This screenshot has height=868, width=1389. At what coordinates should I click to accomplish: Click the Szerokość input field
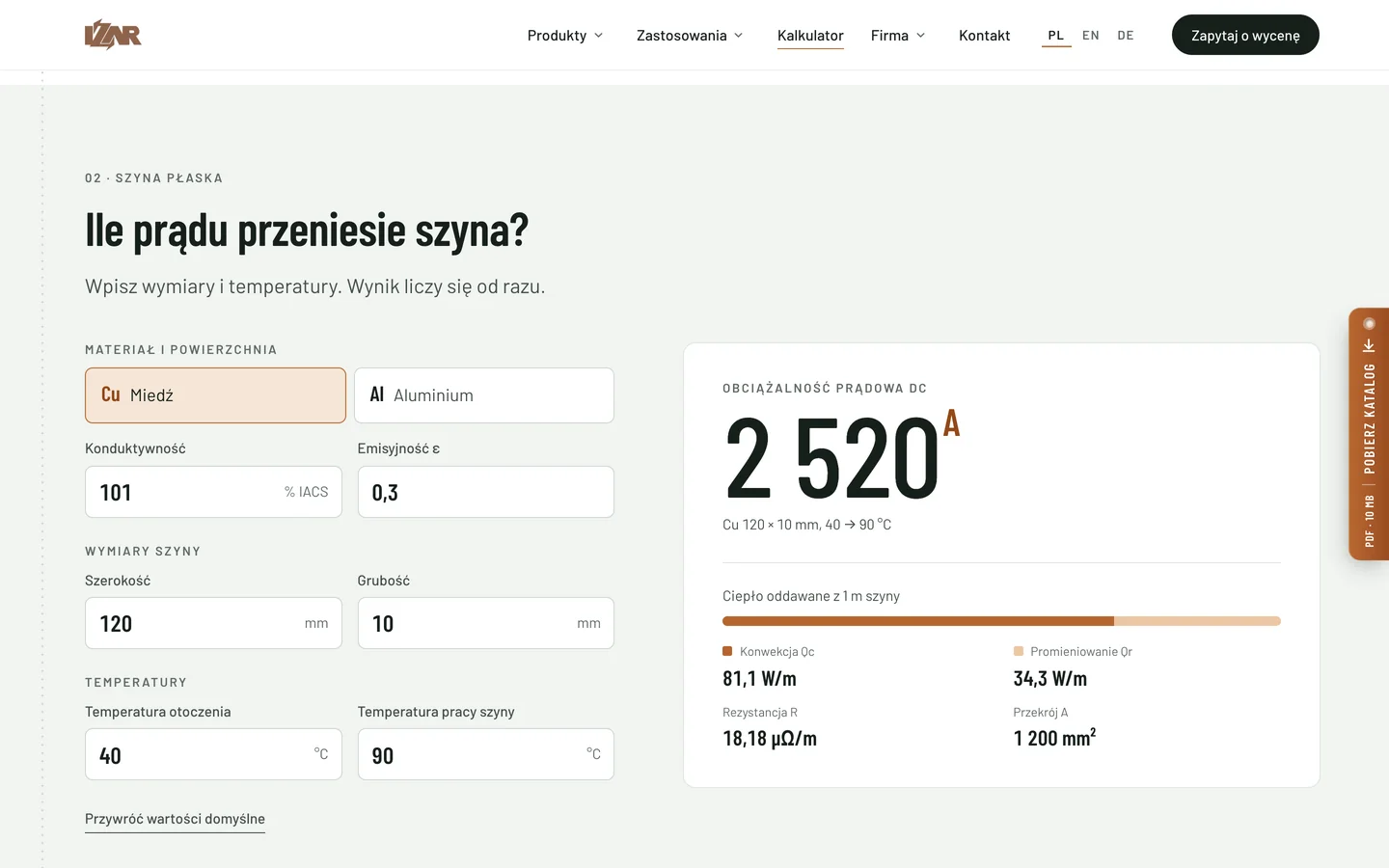(x=213, y=623)
